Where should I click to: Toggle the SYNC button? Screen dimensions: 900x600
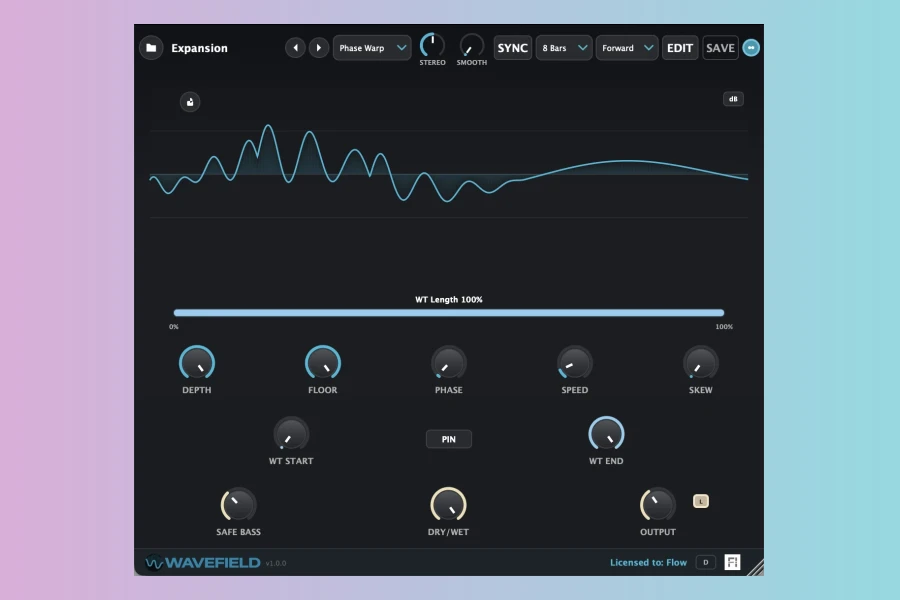[x=512, y=48]
